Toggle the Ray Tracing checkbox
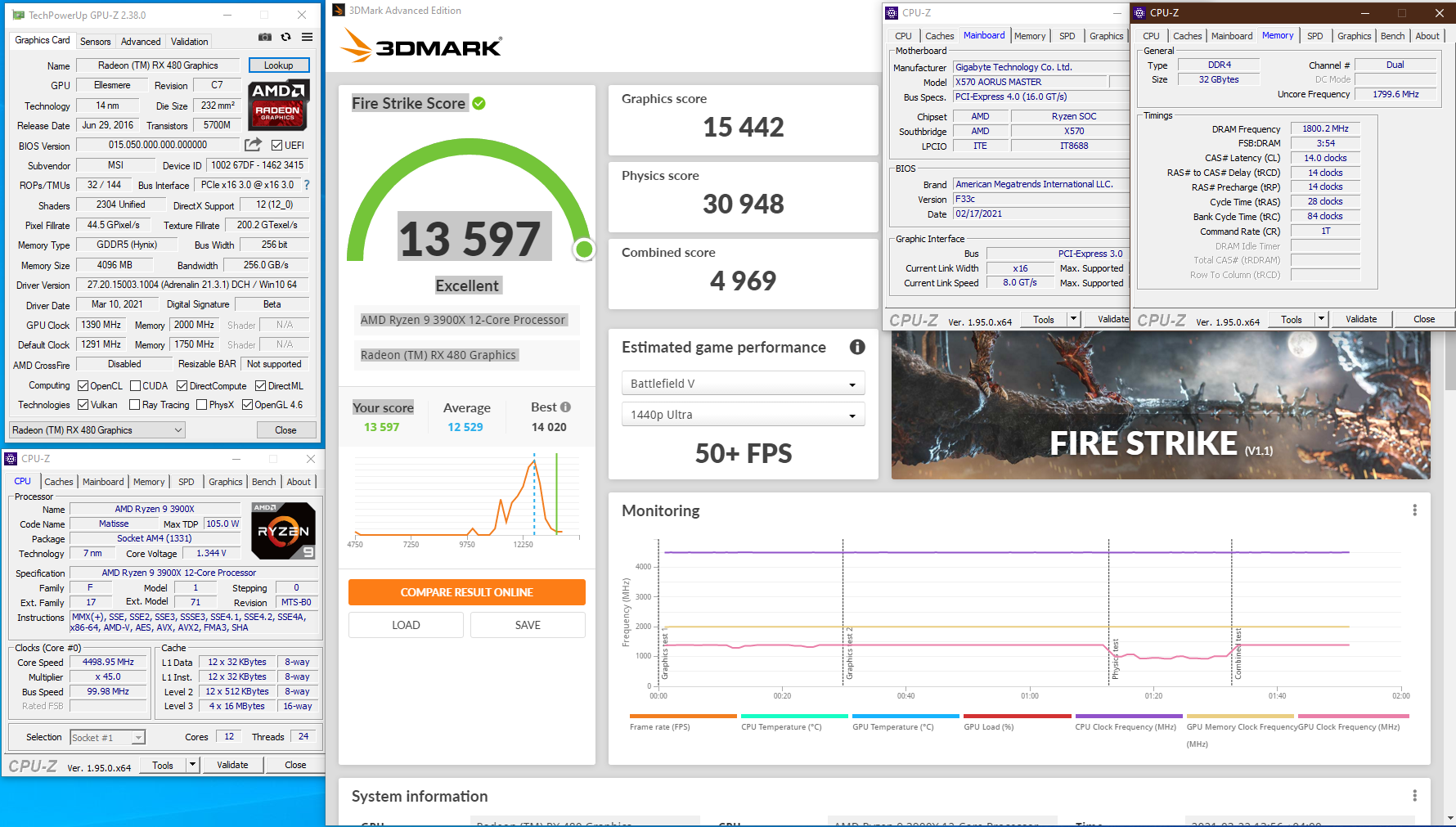 [x=135, y=405]
